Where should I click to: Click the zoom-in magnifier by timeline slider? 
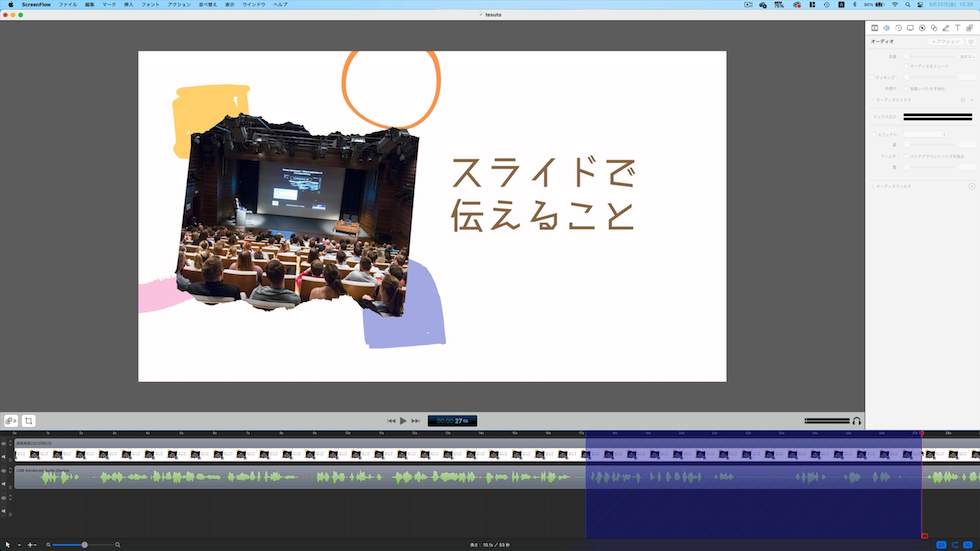pos(118,545)
